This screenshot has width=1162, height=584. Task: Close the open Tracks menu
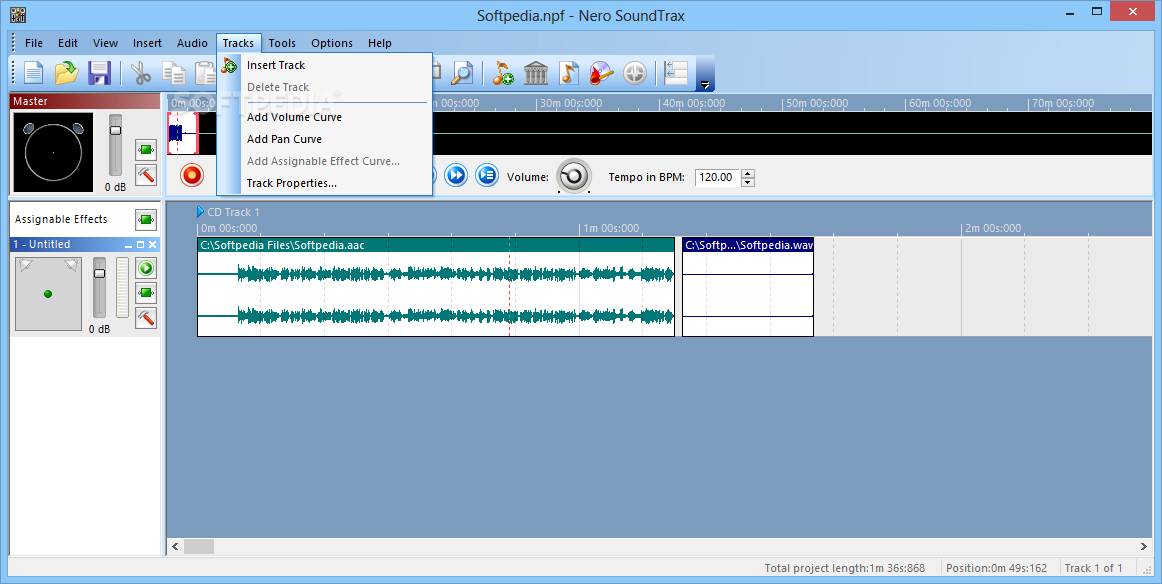point(239,43)
